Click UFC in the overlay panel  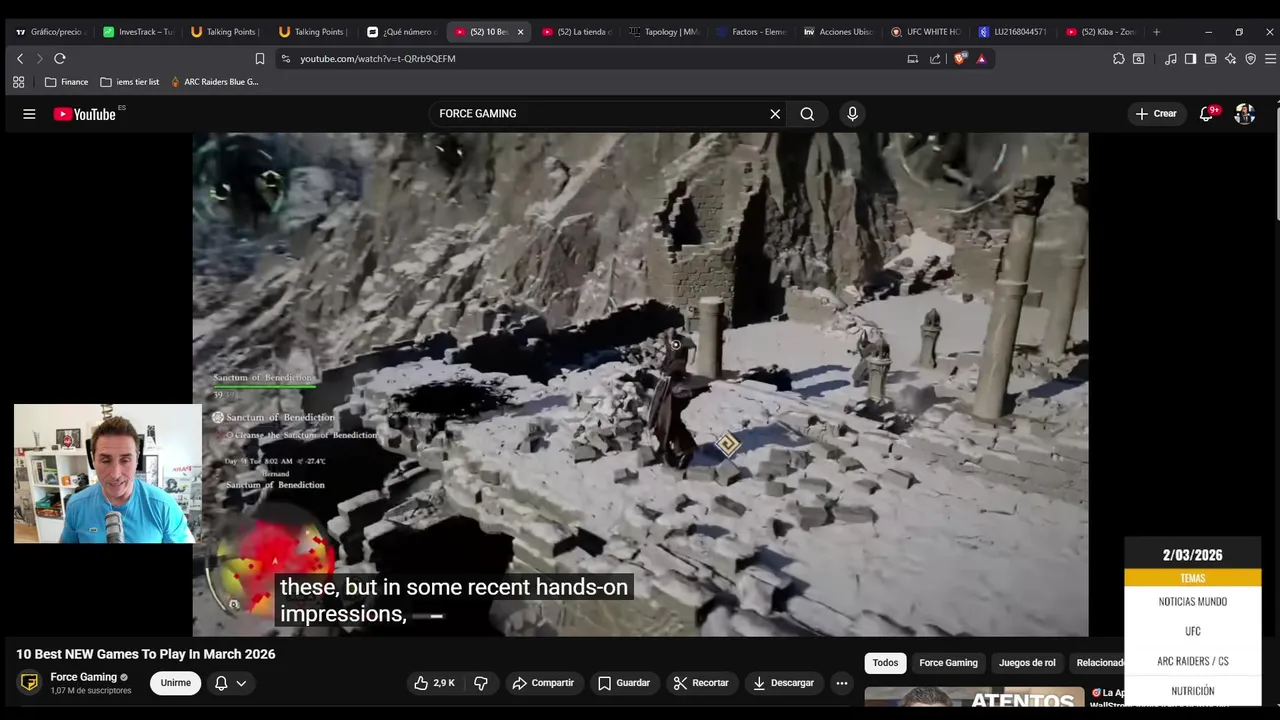[x=1192, y=631]
